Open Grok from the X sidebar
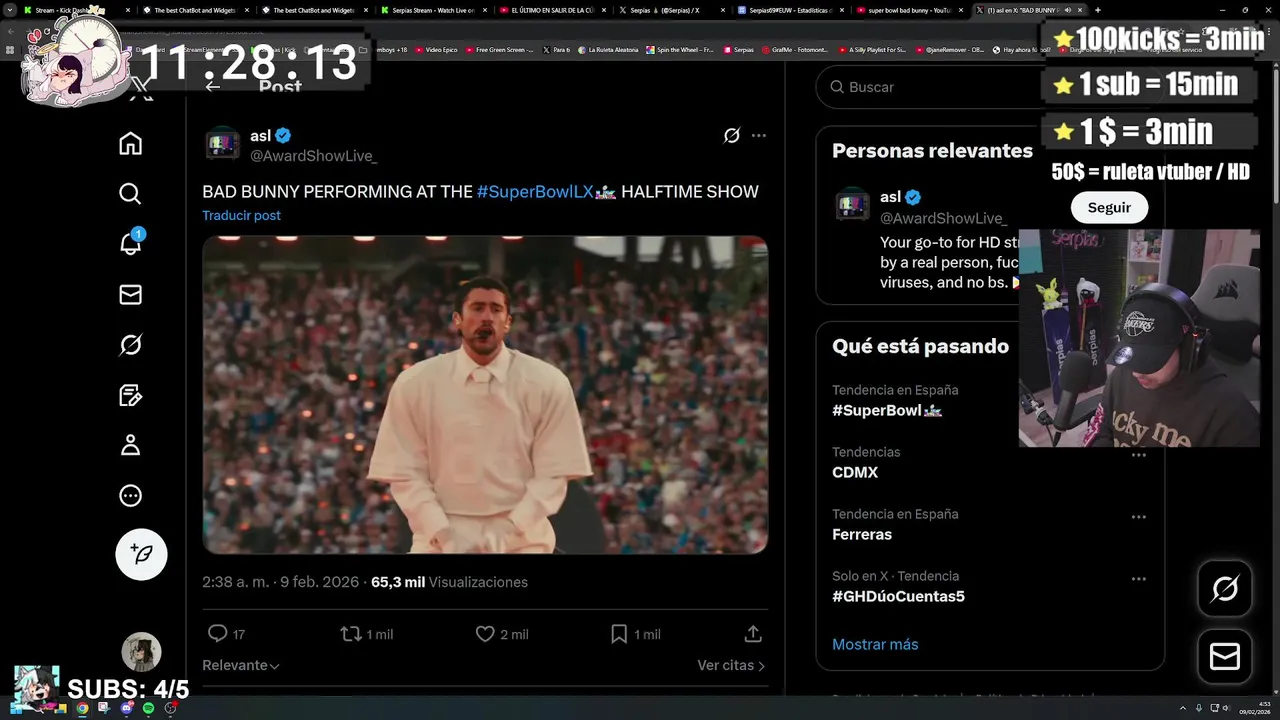This screenshot has height=720, width=1280. pyautogui.click(x=130, y=345)
